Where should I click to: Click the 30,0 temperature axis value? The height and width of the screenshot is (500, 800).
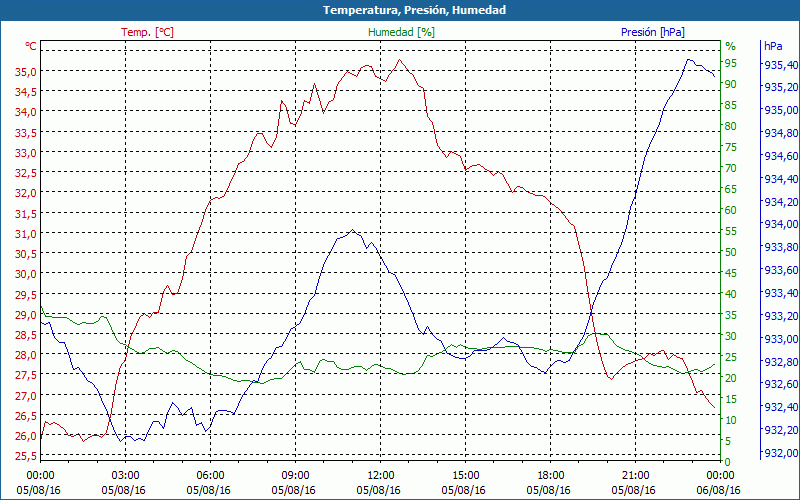point(25,274)
